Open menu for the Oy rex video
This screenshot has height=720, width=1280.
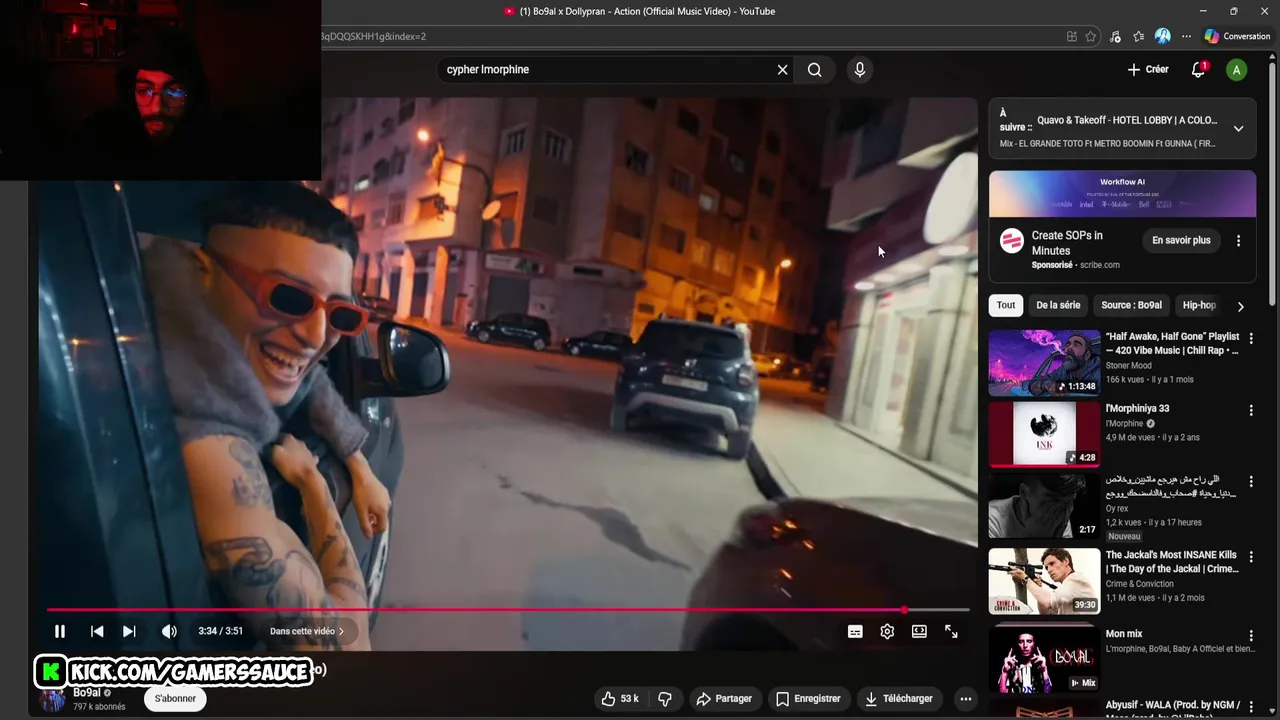coord(1251,482)
